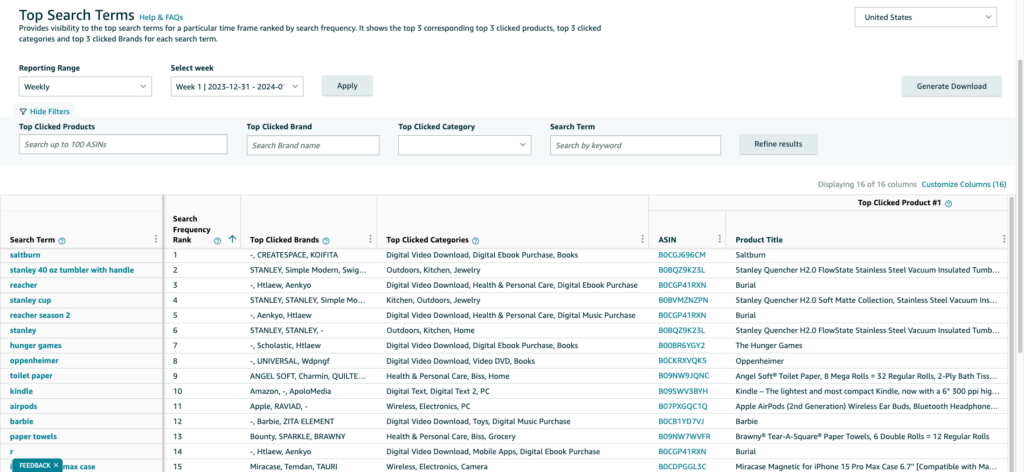Click brands cell 'Miracase, Temdan, TAURI'
This screenshot has height=472, width=1024.
[x=294, y=466]
